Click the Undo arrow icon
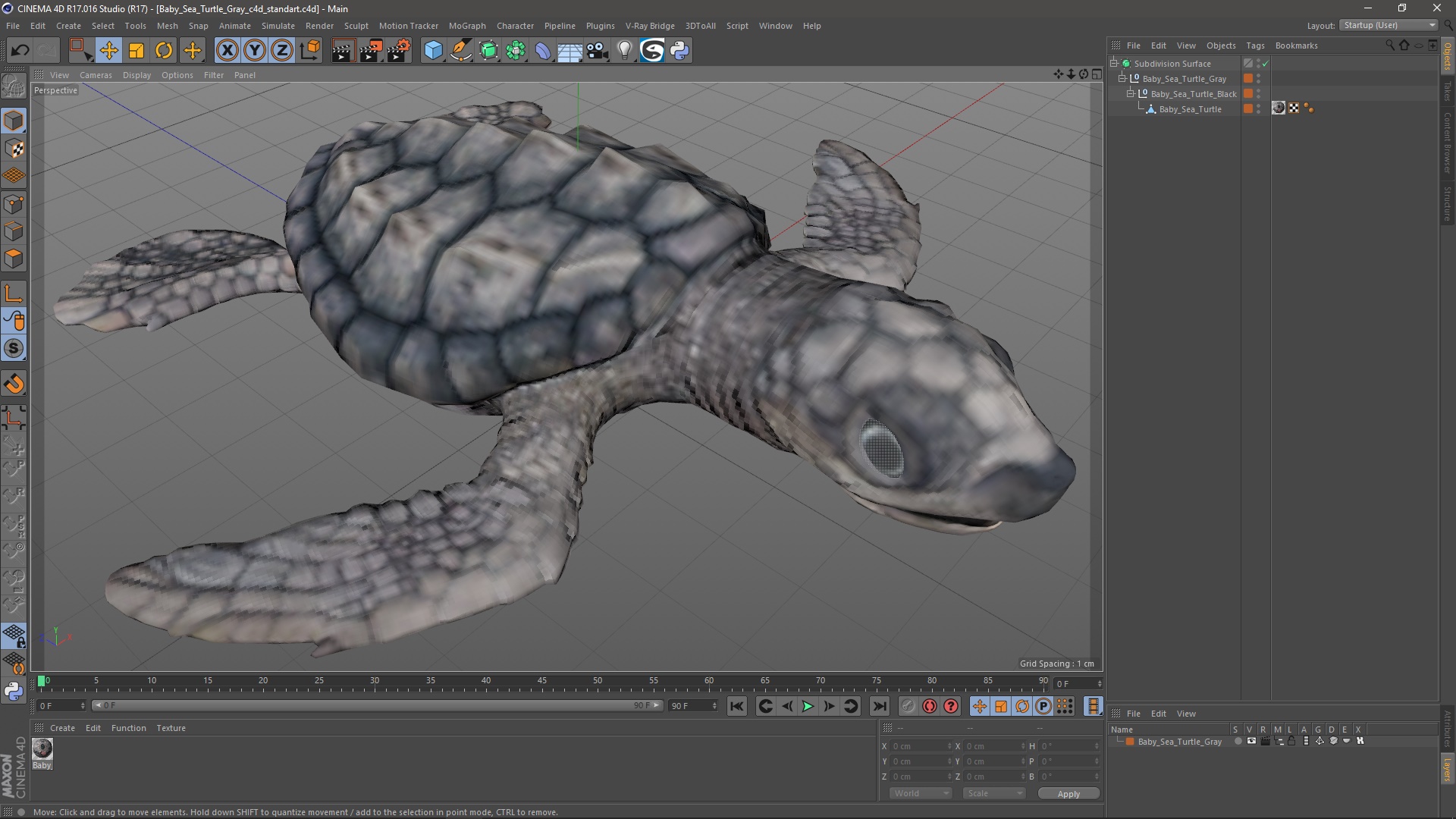 tap(20, 51)
